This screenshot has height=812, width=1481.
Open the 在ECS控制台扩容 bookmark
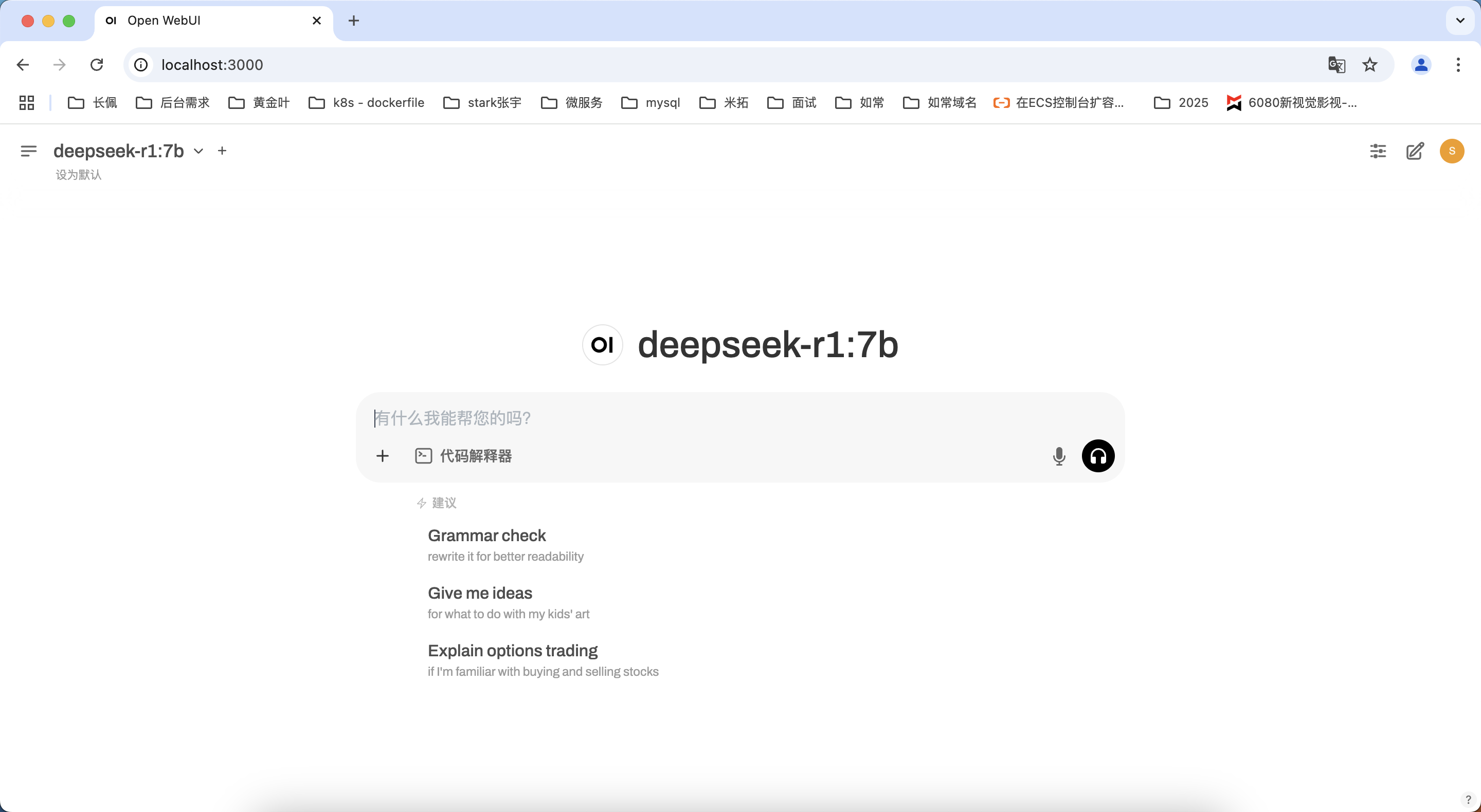(x=1058, y=103)
